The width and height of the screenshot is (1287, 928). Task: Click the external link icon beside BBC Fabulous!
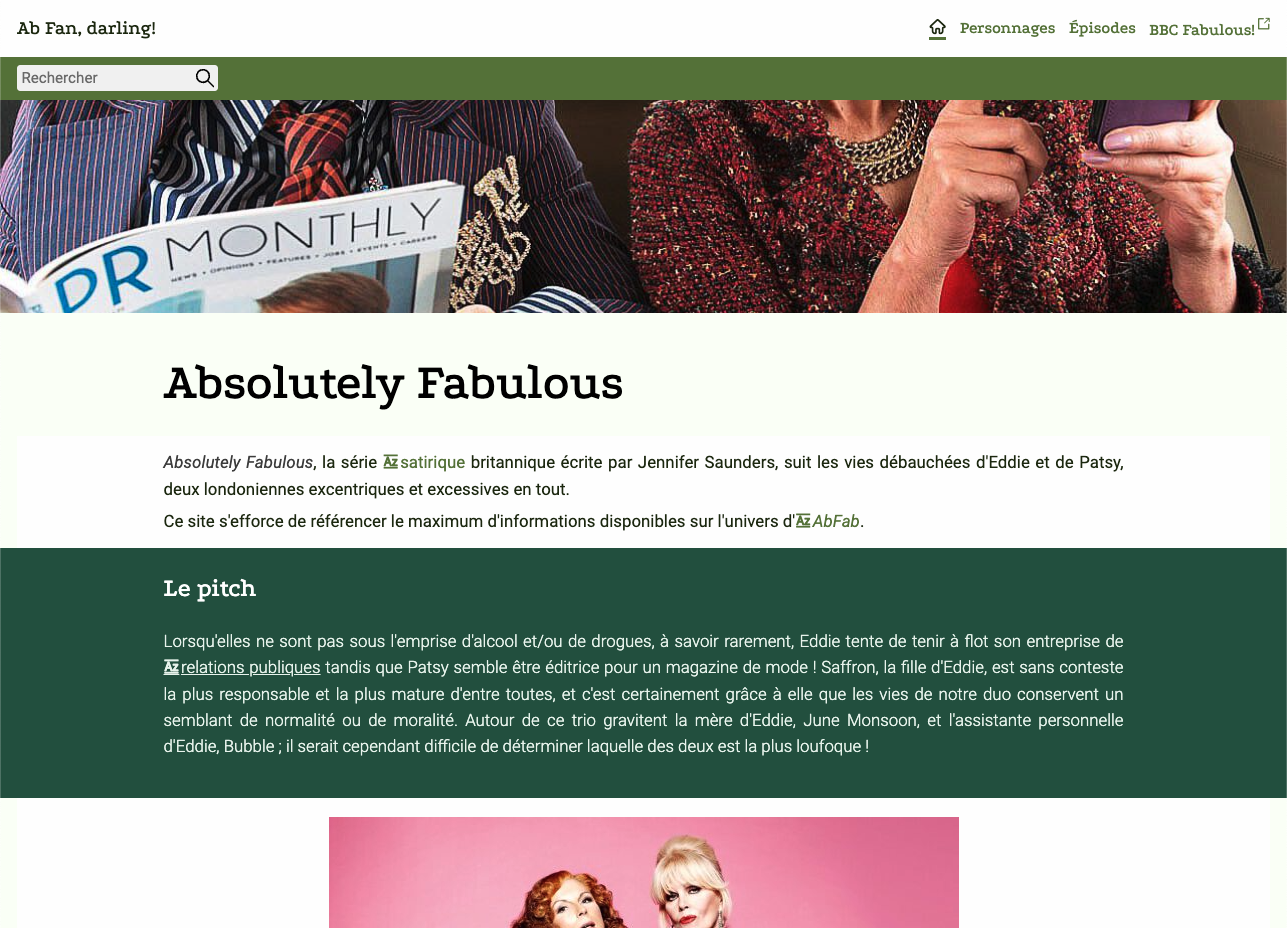(x=1264, y=23)
